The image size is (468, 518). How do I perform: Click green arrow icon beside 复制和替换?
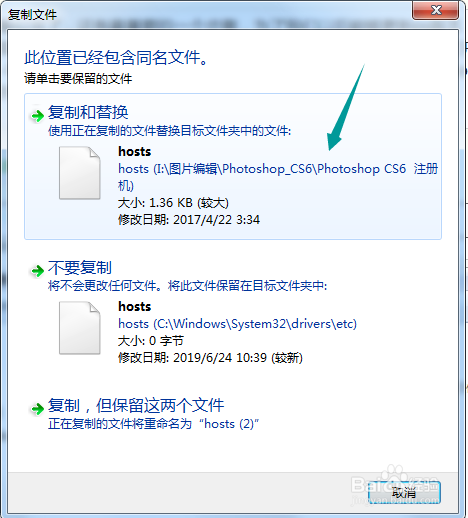click(x=38, y=116)
